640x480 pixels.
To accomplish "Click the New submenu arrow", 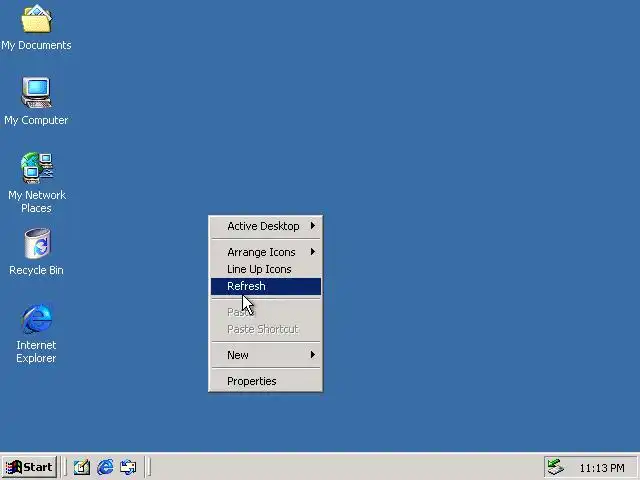I will [x=313, y=355].
